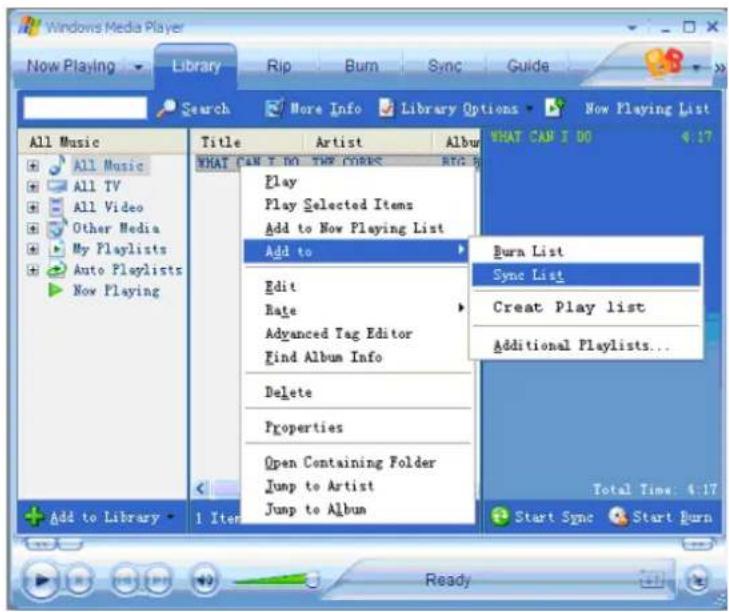Click the Stop button

pos(80,580)
